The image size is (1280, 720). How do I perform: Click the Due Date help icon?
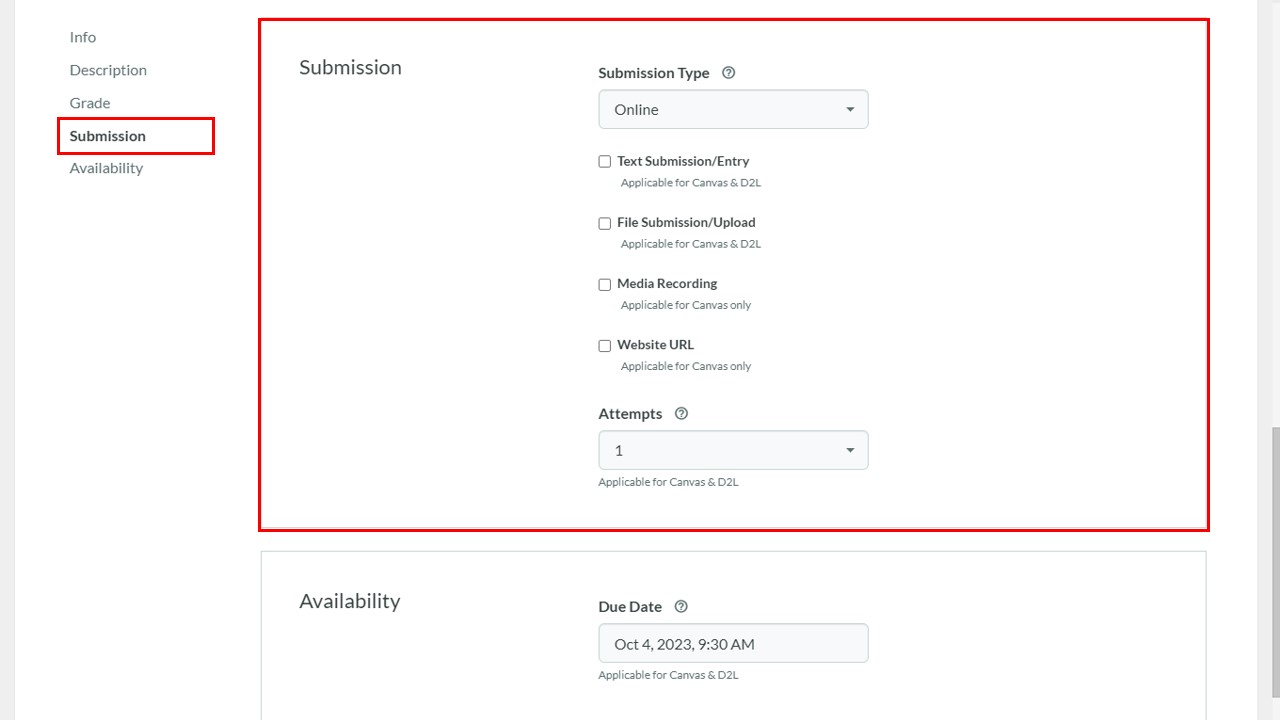[681, 607]
